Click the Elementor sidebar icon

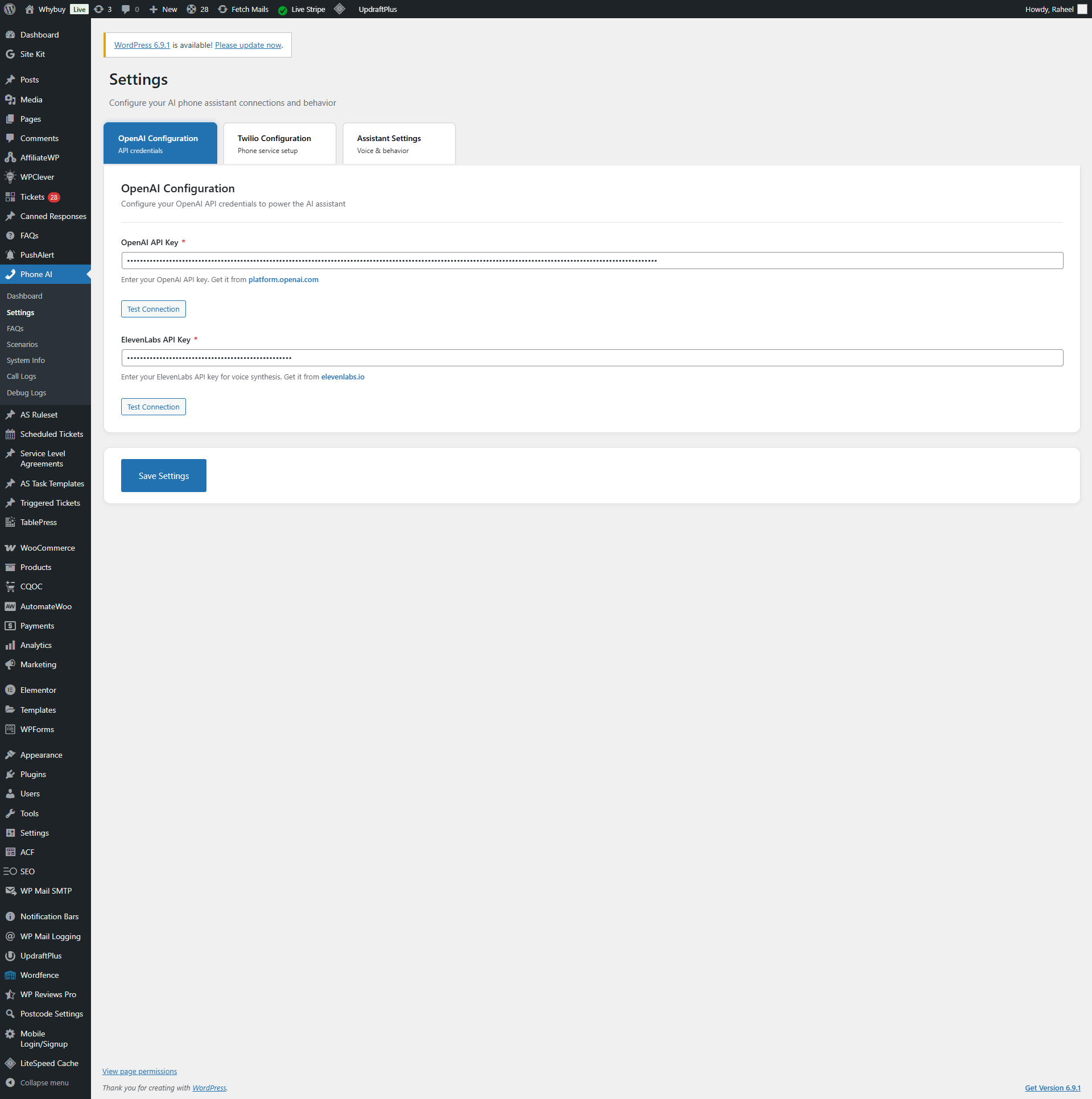pos(10,690)
